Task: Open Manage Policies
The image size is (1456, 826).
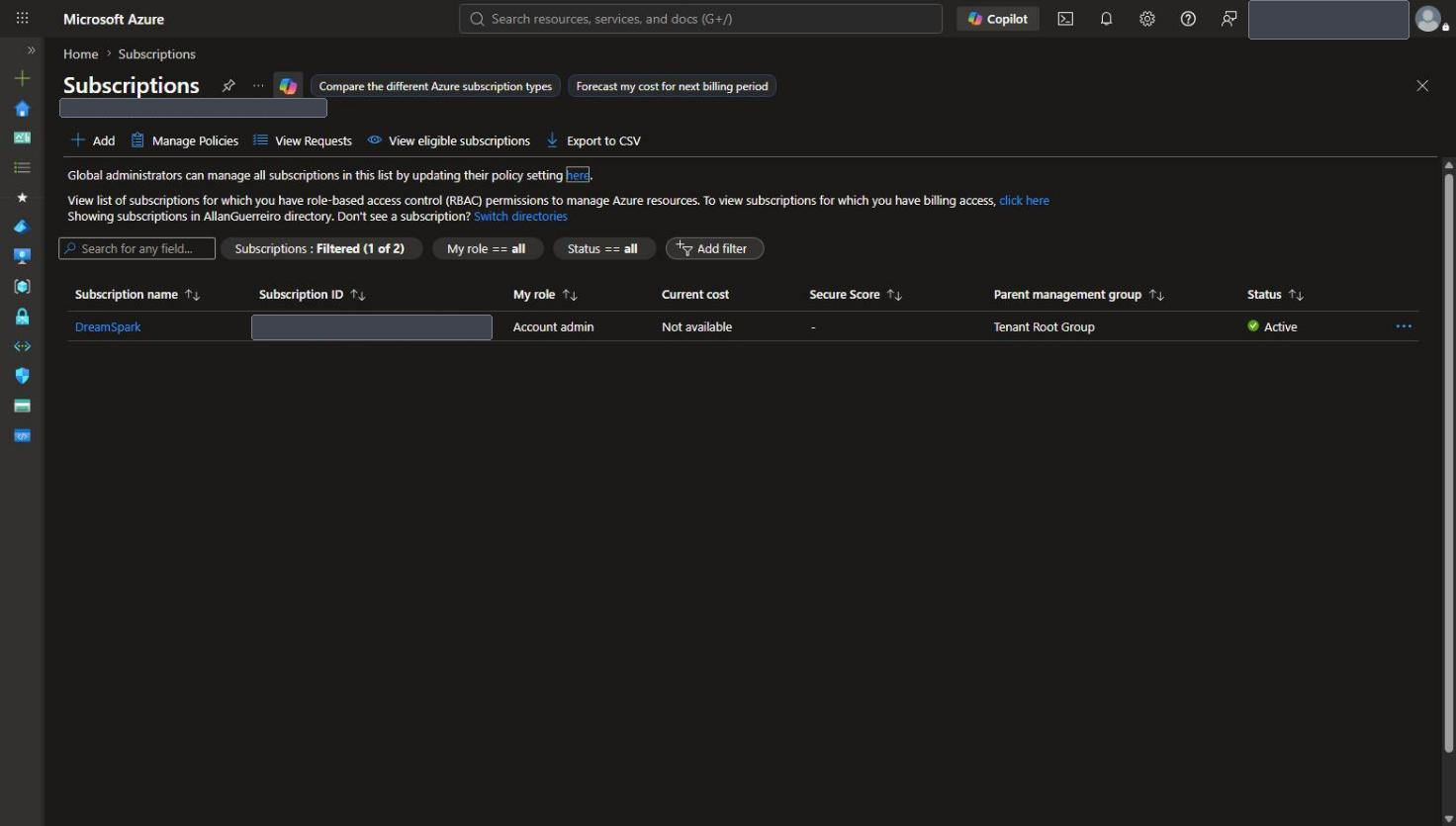Action: (185, 140)
